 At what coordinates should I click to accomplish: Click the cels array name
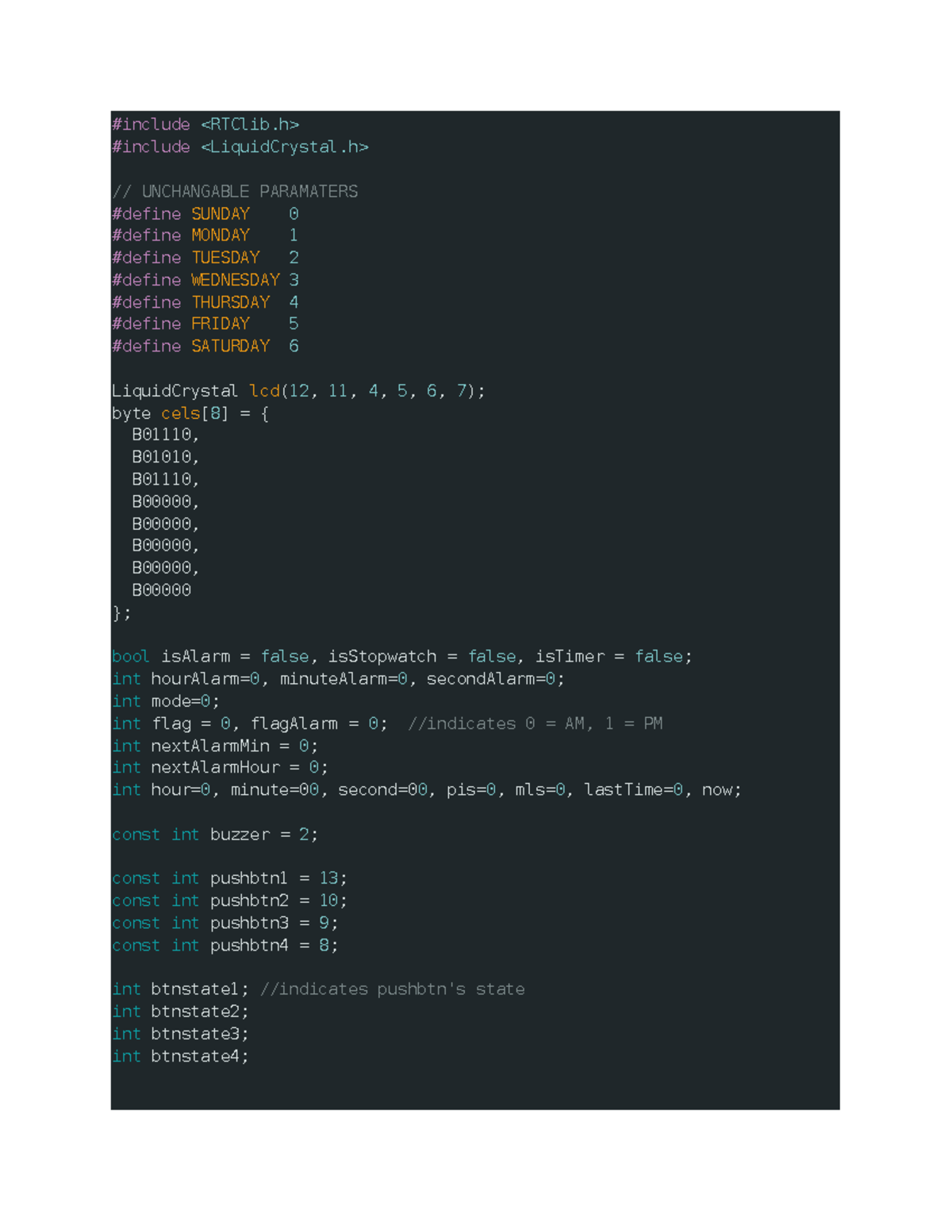180,413
